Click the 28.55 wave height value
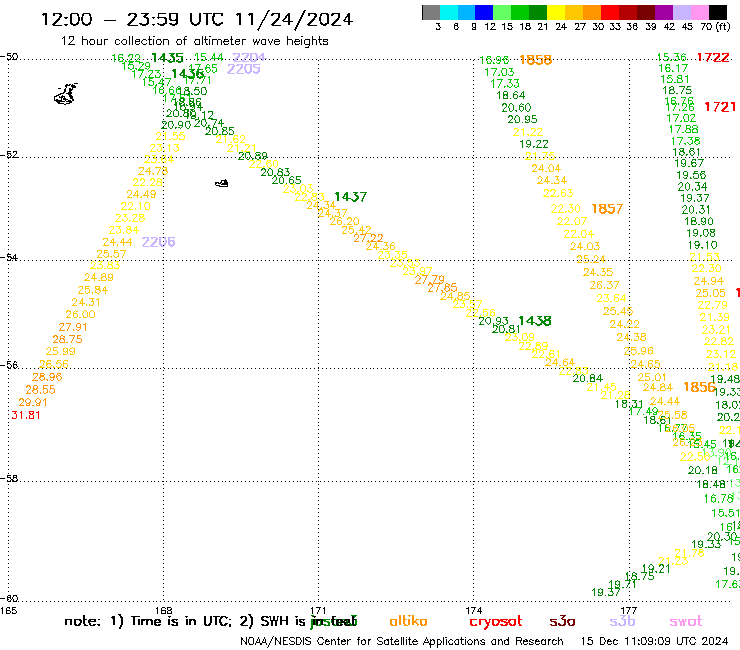This screenshot has width=740, height=650. tap(40, 390)
